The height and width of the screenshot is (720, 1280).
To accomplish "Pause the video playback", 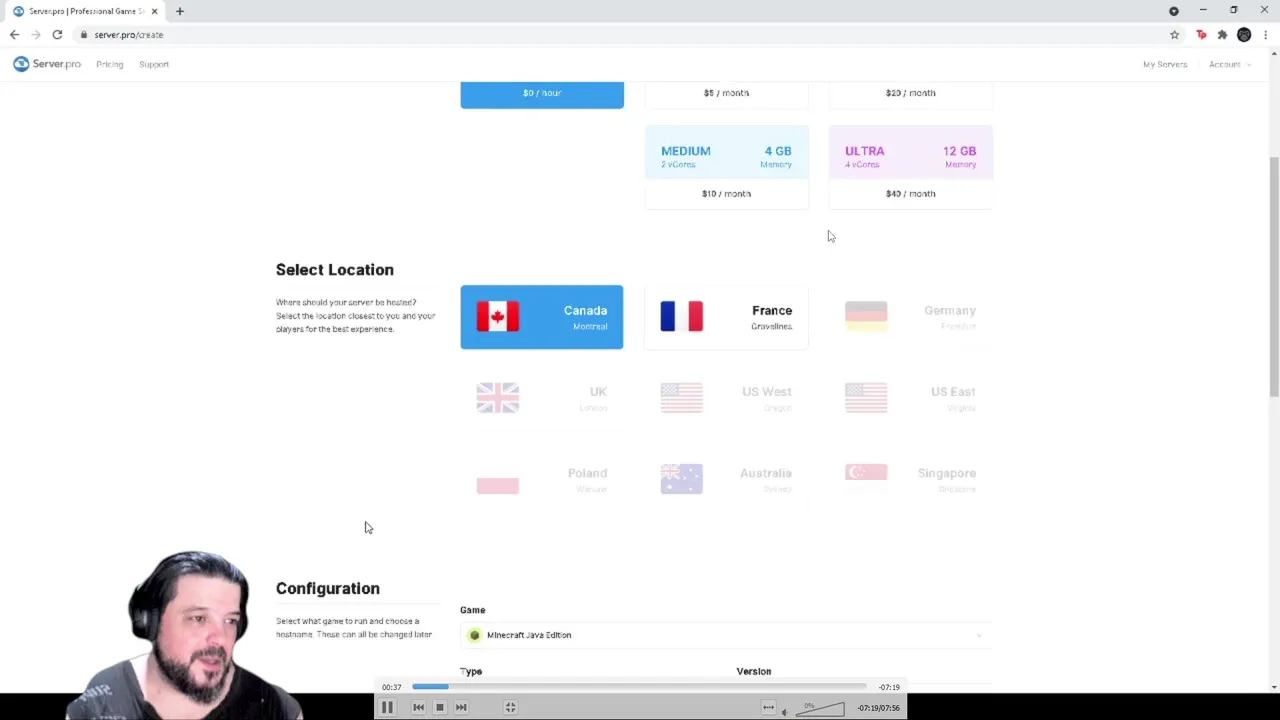I will 387,707.
